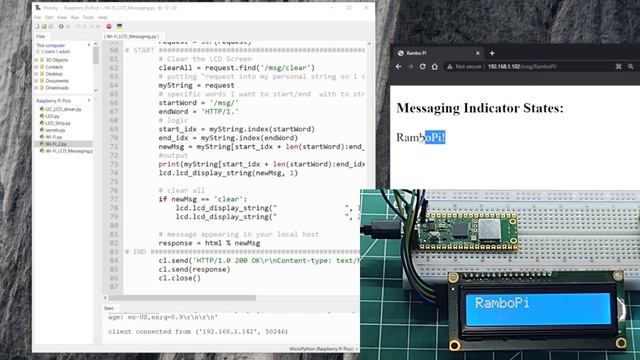Viewport: 640px width, 360px height.
Task: Click the client connected shell output line
Action: pyautogui.click(x=198, y=331)
